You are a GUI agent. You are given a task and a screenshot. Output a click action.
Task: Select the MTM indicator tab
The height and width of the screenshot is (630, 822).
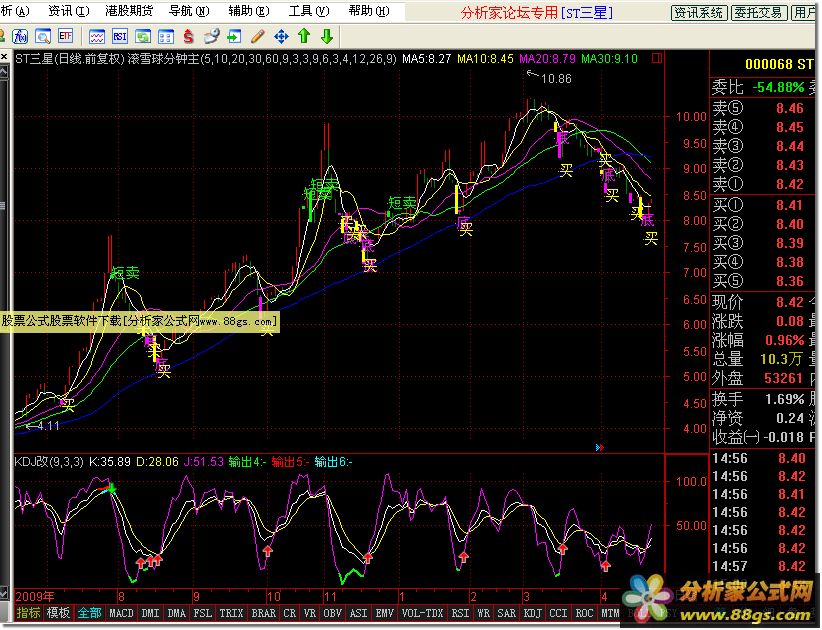click(x=610, y=613)
